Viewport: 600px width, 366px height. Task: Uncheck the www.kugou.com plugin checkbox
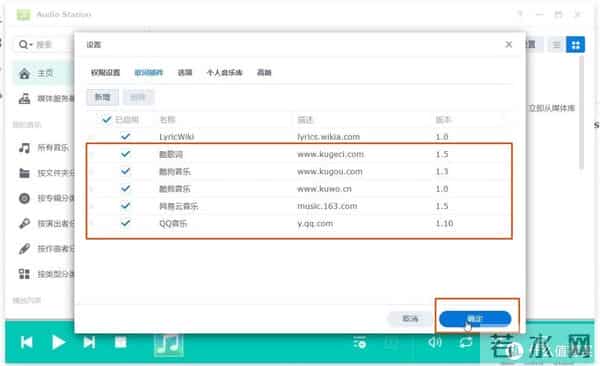pos(125,171)
